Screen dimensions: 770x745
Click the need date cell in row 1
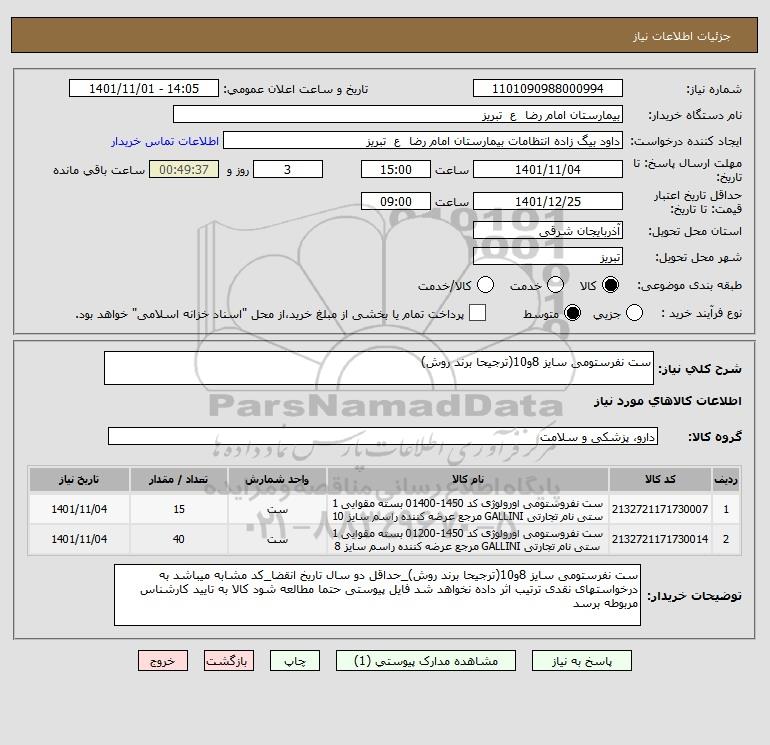[x=79, y=509]
